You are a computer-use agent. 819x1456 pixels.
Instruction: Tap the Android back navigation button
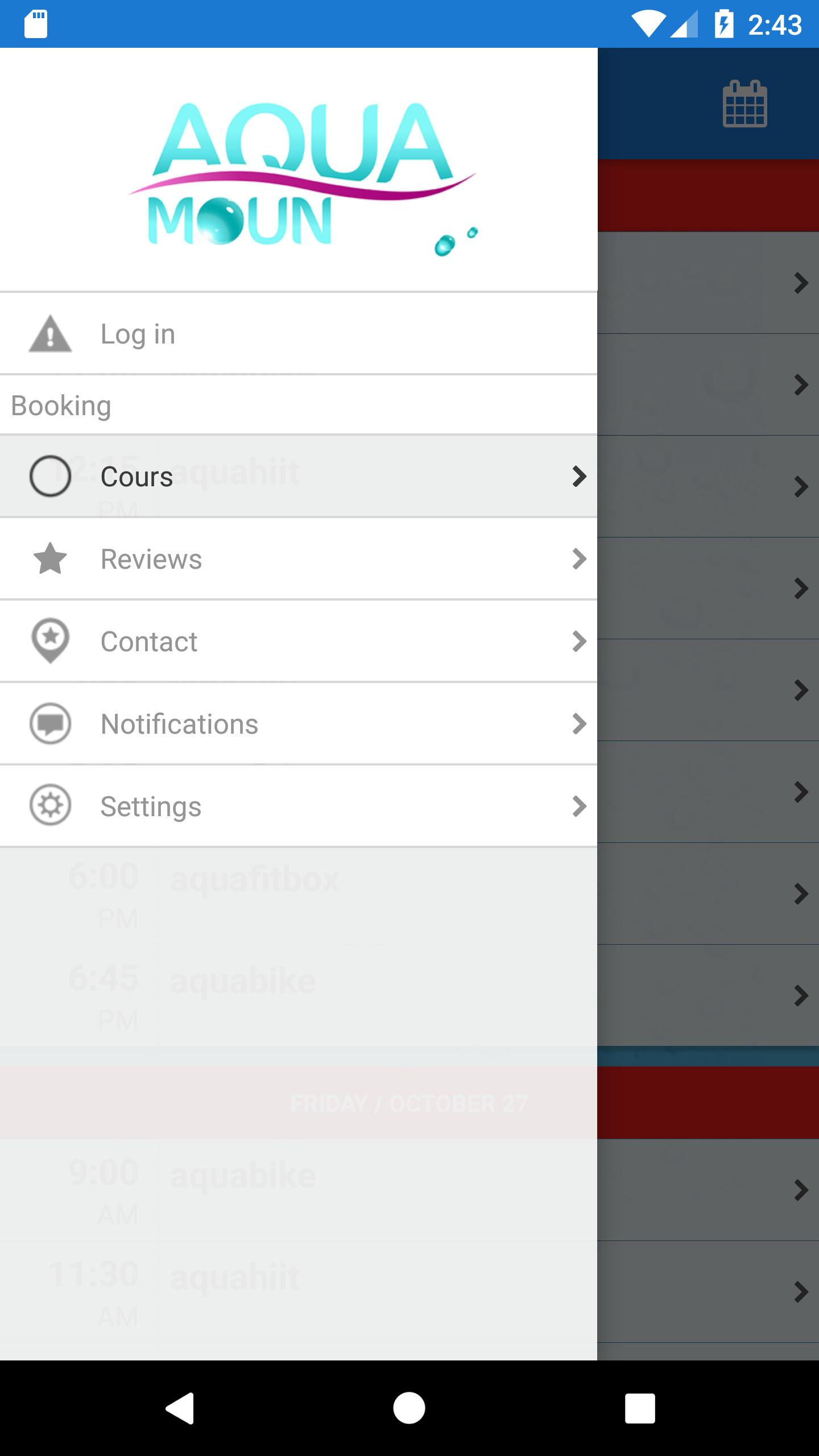pos(180,1408)
